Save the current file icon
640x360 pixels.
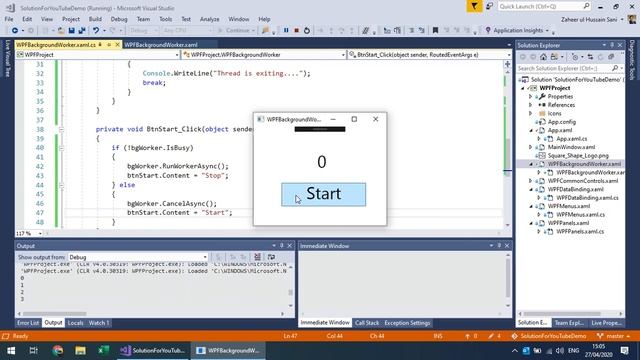tap(71, 30)
